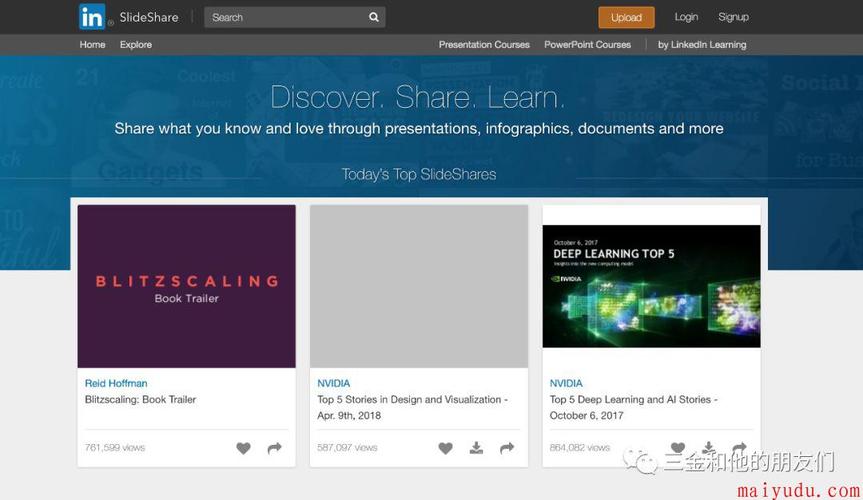Download the Design and Visualization slideshow
The width and height of the screenshot is (863, 500).
pyautogui.click(x=476, y=448)
